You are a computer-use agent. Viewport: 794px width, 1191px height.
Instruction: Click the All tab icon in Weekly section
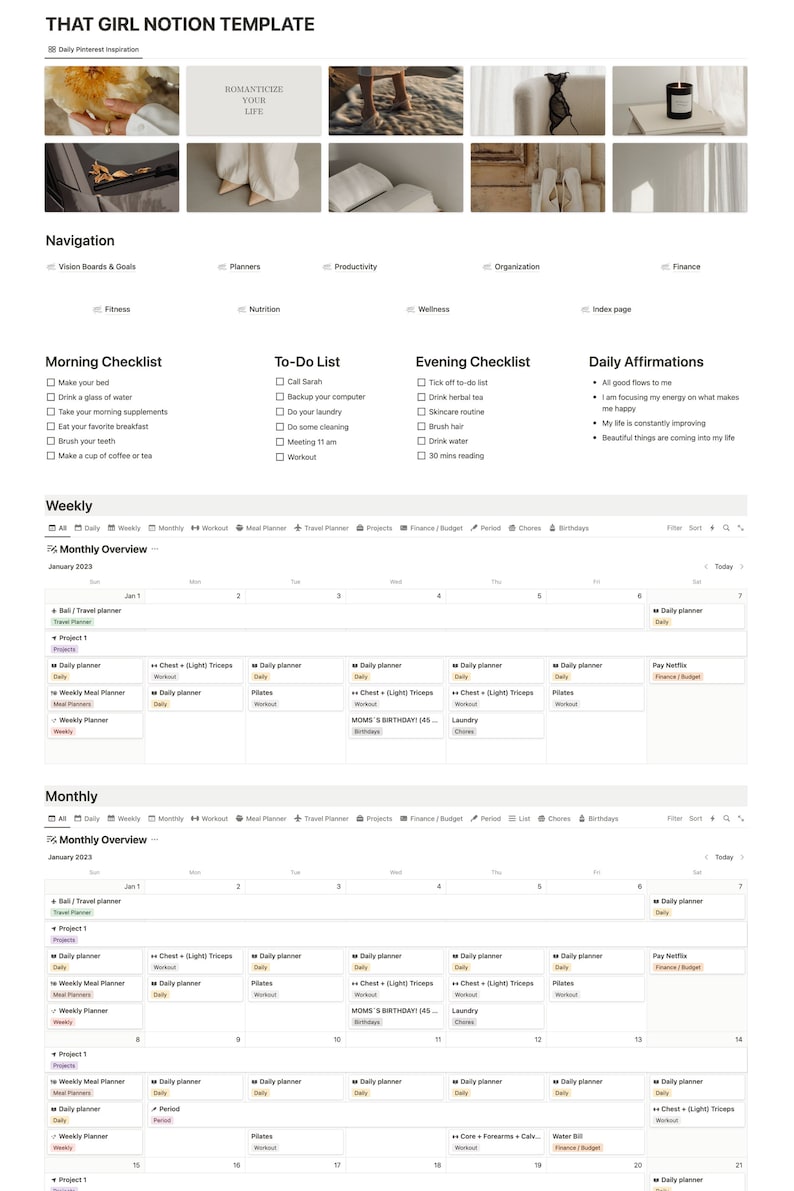click(x=52, y=528)
